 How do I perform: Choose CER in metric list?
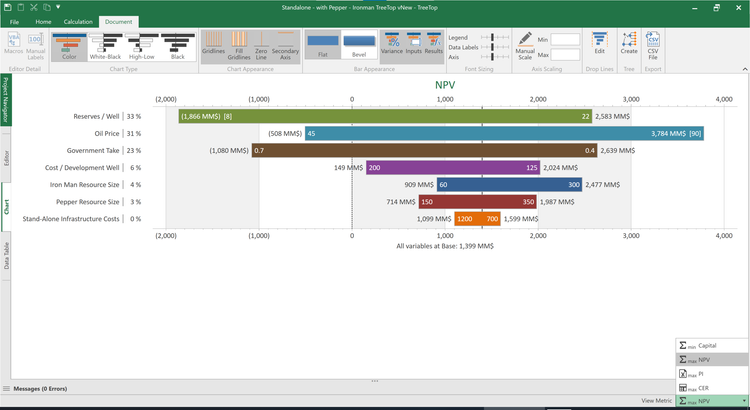(712, 388)
